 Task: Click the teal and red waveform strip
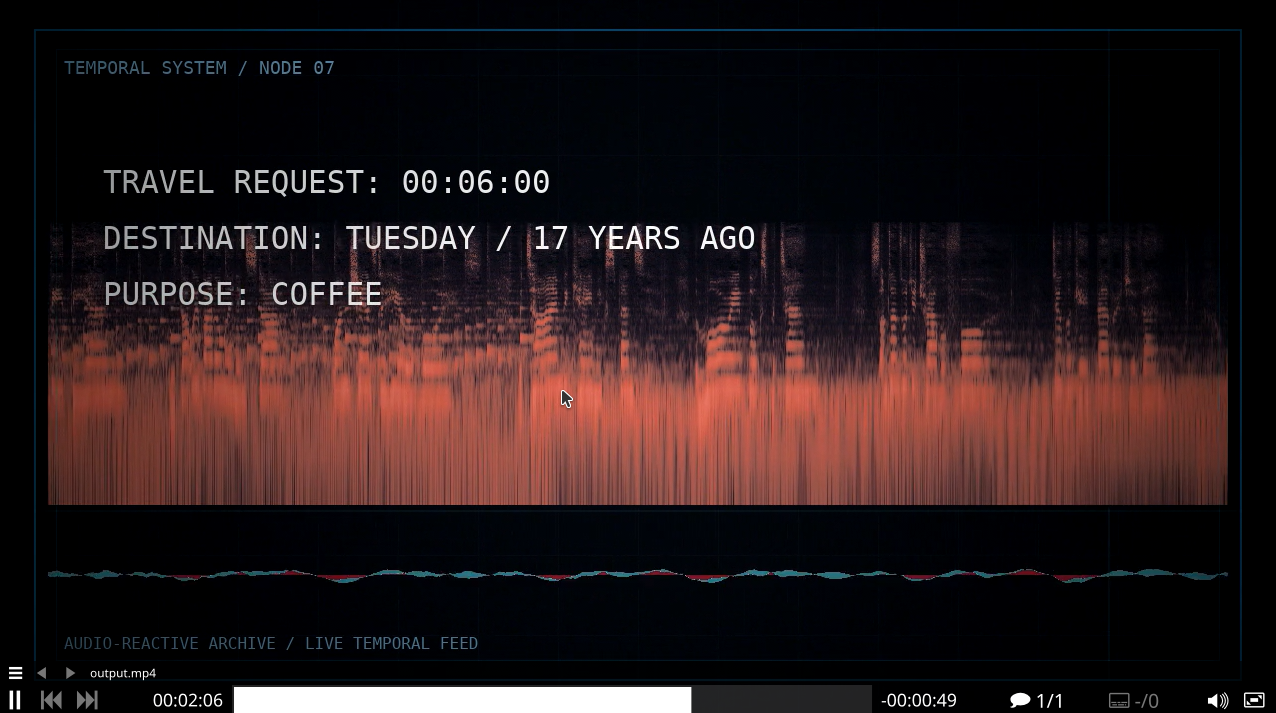pyautogui.click(x=638, y=575)
